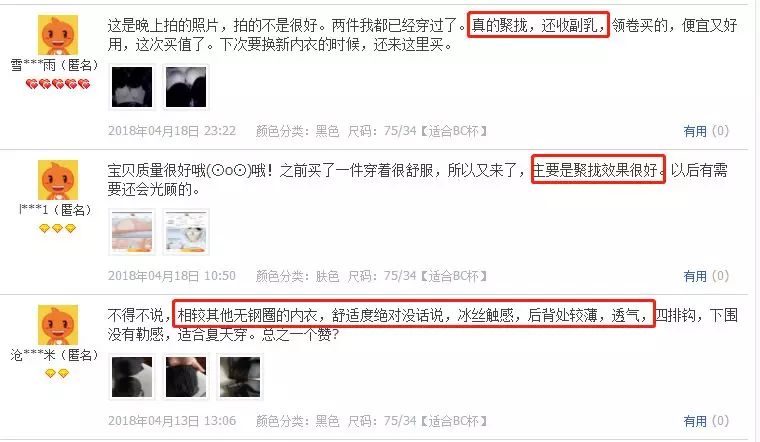Click username 雪***雨（匿名）
The height and width of the screenshot is (442, 760).
click(x=55, y=65)
